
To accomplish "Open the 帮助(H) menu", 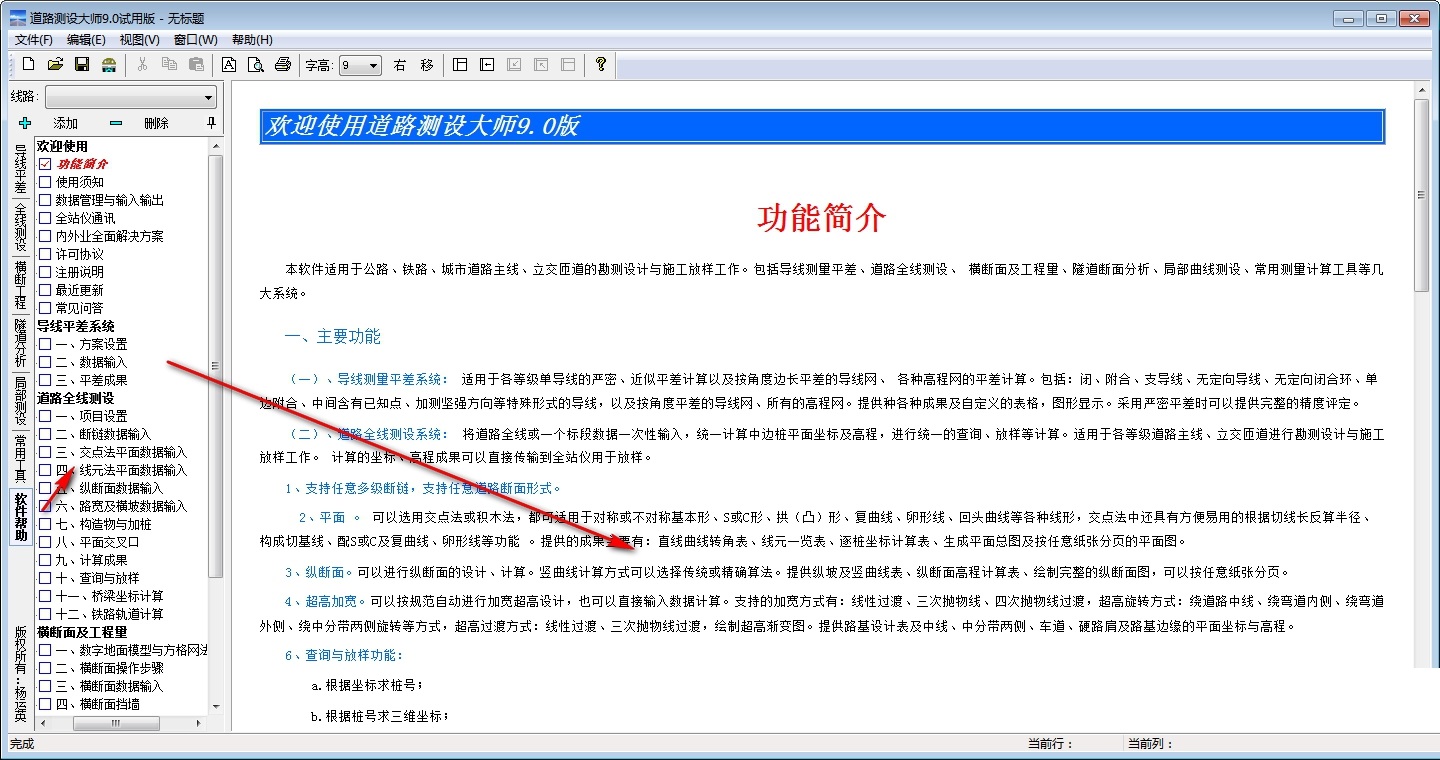I will (x=252, y=39).
